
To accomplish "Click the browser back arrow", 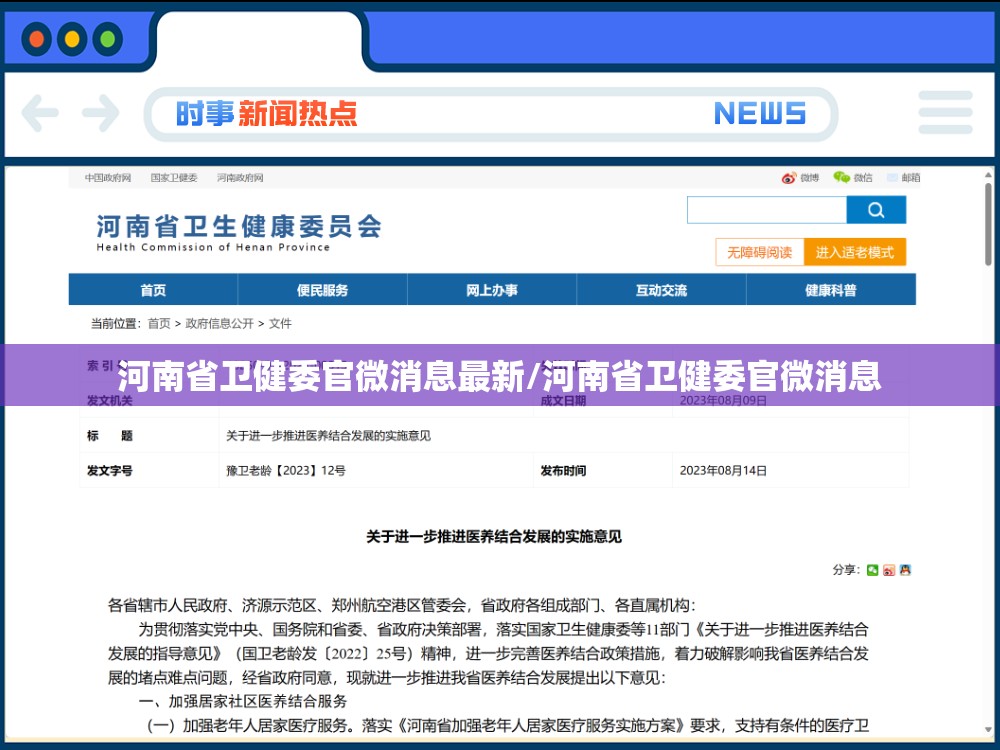I will point(40,113).
